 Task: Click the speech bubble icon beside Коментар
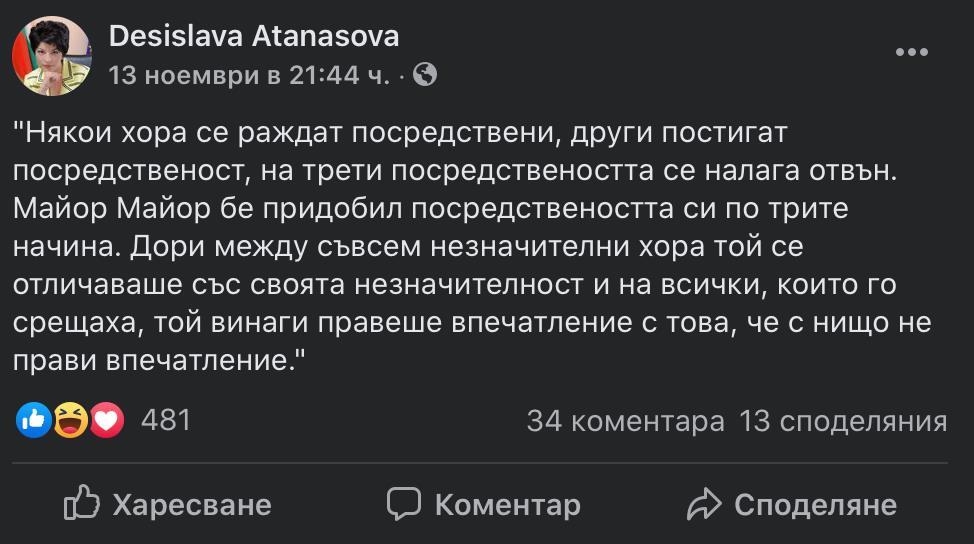click(x=404, y=503)
